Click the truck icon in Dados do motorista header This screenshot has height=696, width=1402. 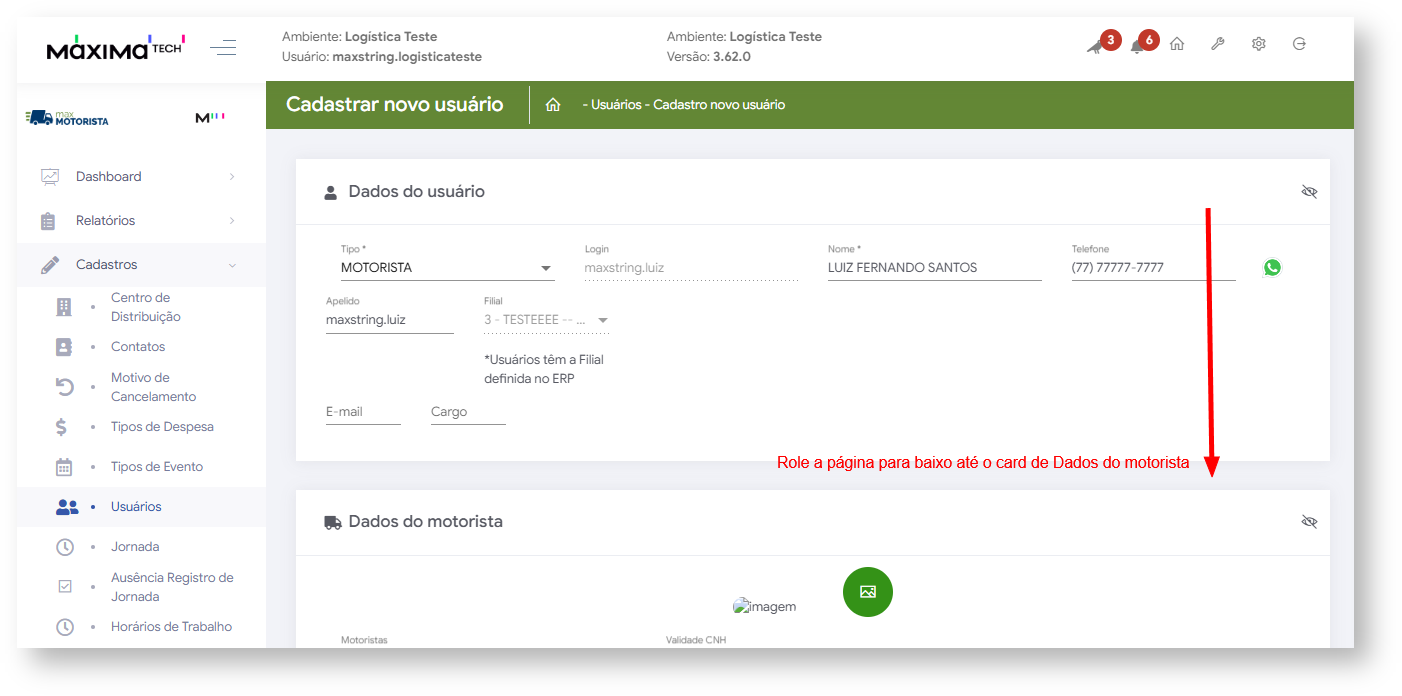(332, 522)
